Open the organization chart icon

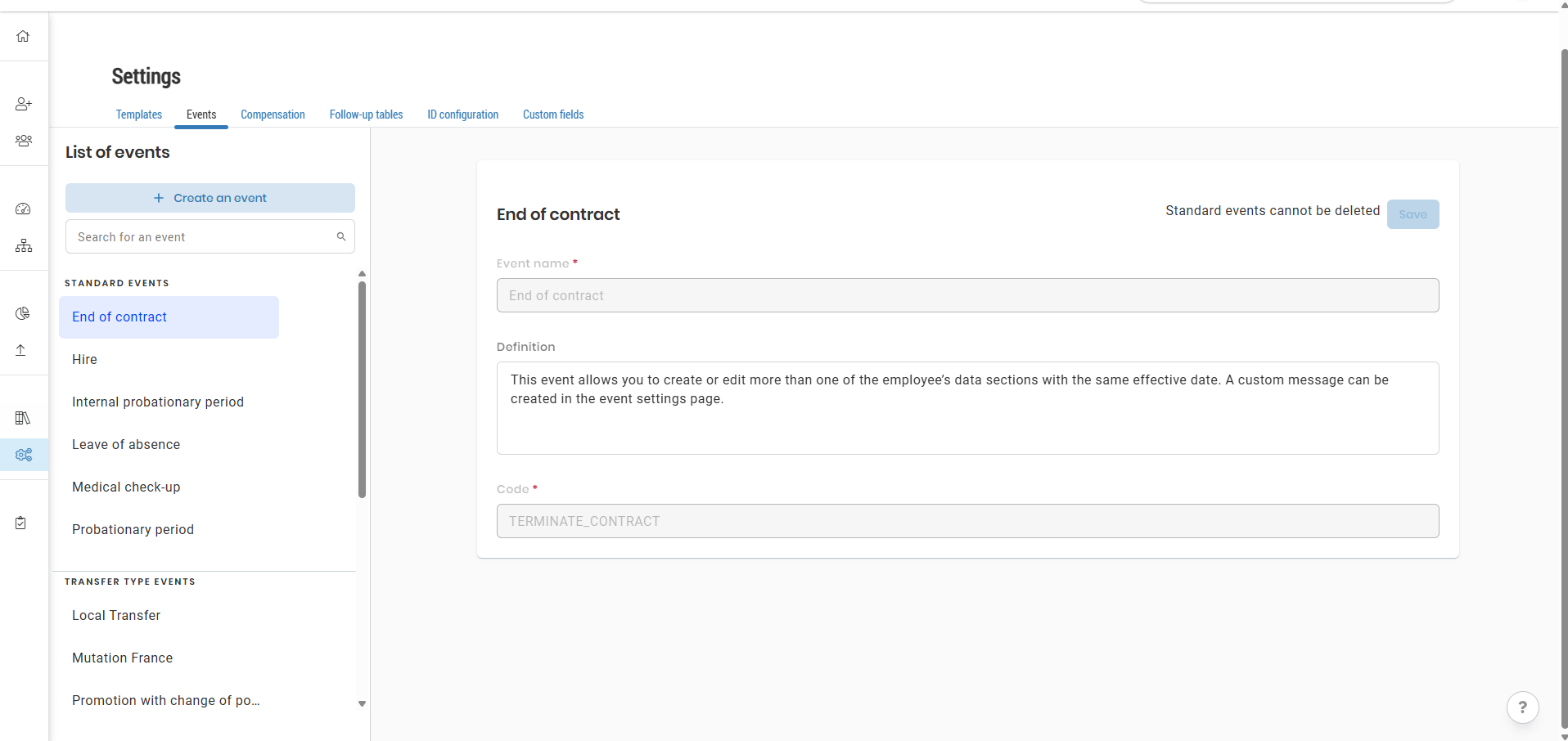[23, 245]
